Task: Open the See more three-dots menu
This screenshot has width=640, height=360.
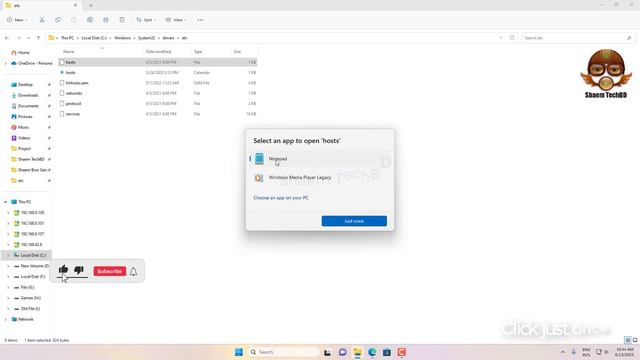Action: pos(200,20)
